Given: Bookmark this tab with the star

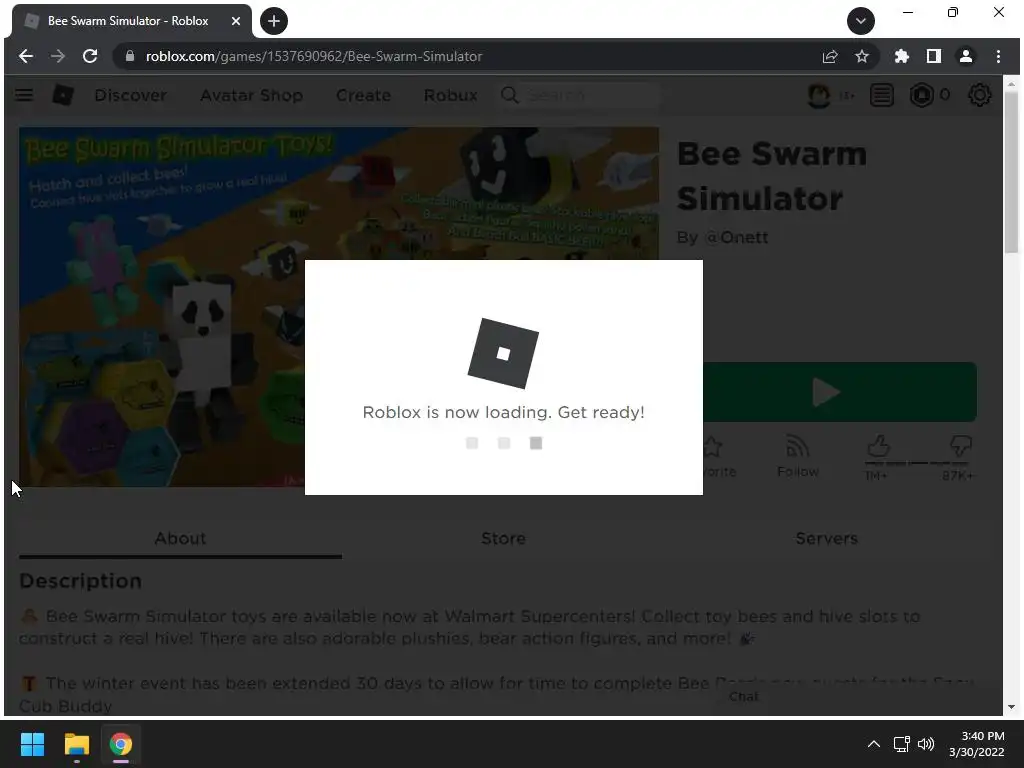Looking at the screenshot, I should [x=862, y=57].
